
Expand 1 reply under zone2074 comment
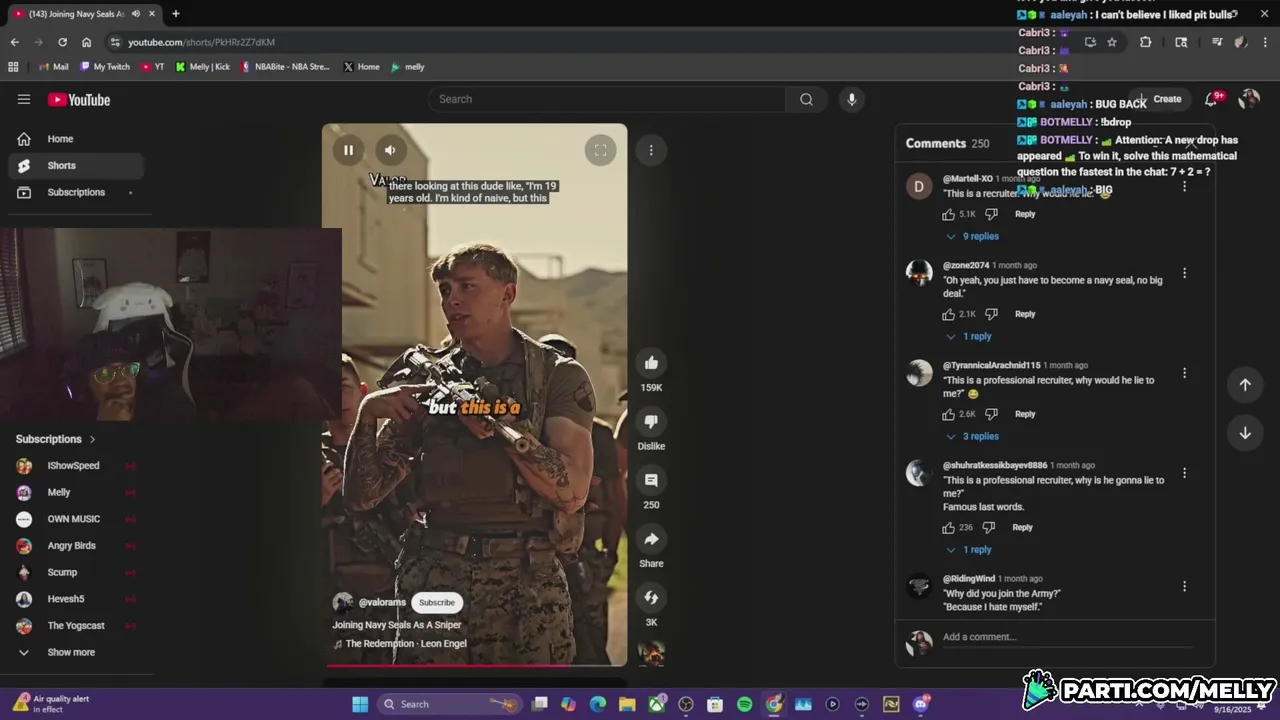coord(969,337)
